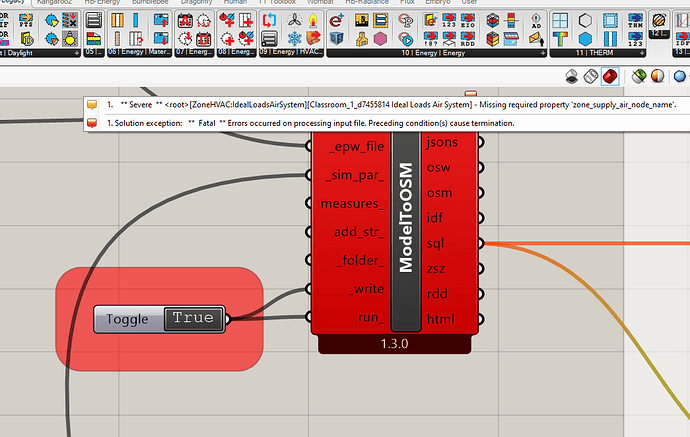Click the _sim_par_ input parameter
690x437 pixels.
coord(355,175)
